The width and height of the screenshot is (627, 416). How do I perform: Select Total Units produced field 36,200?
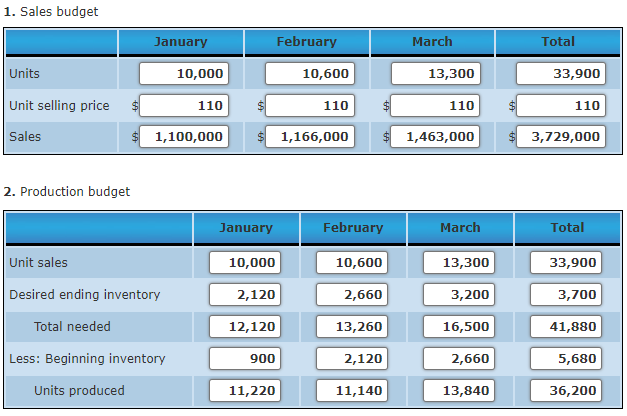pyautogui.click(x=566, y=390)
